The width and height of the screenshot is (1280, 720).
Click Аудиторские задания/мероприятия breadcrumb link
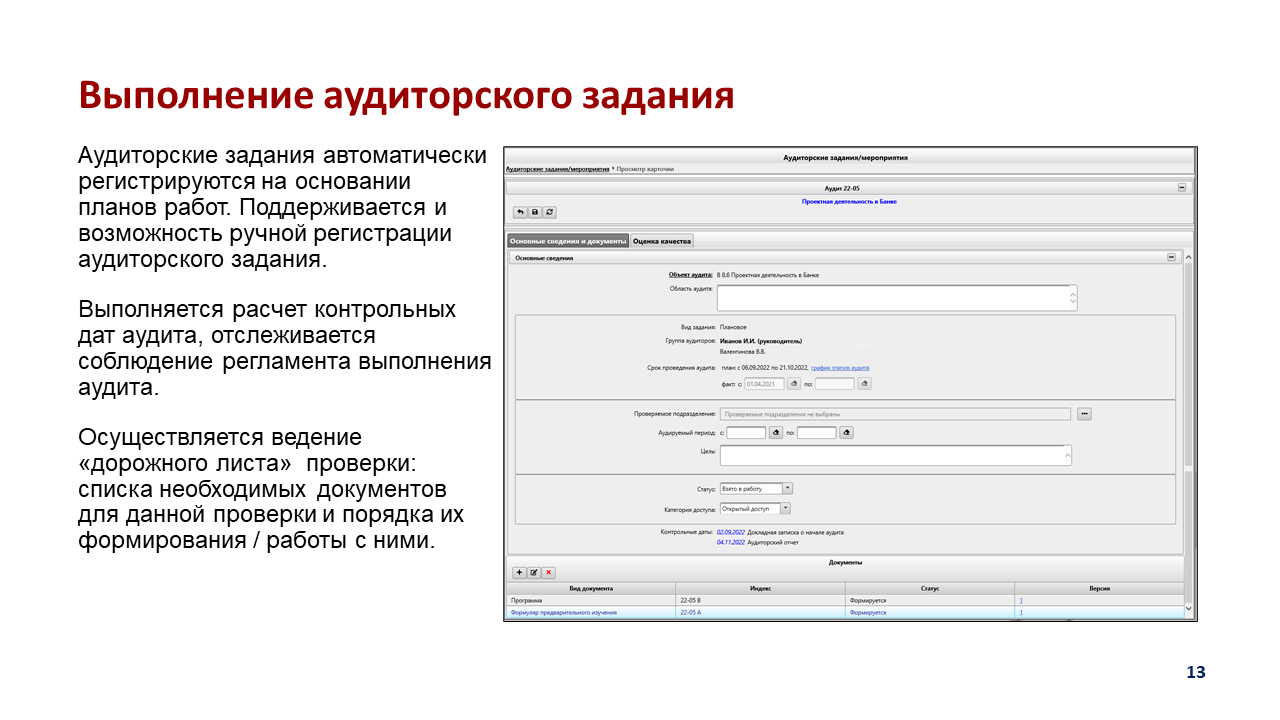click(557, 169)
